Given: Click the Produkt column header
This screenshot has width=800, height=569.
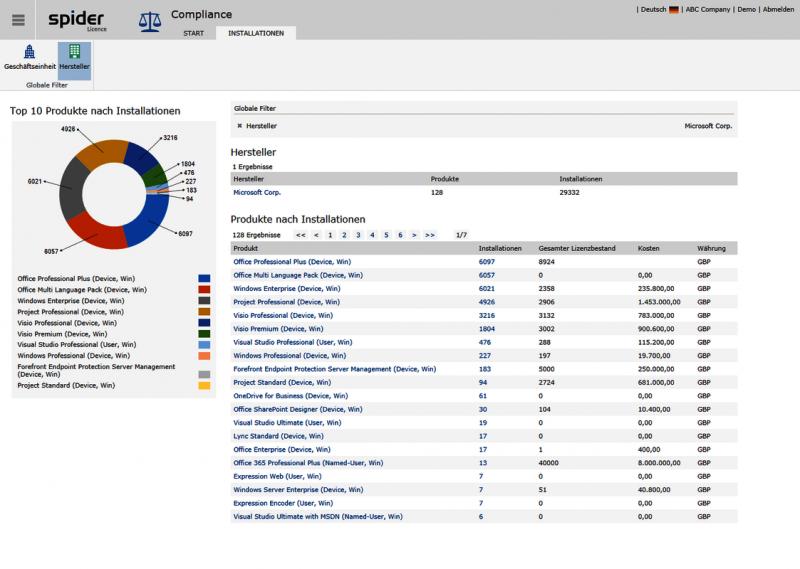Looking at the screenshot, I should [x=245, y=248].
